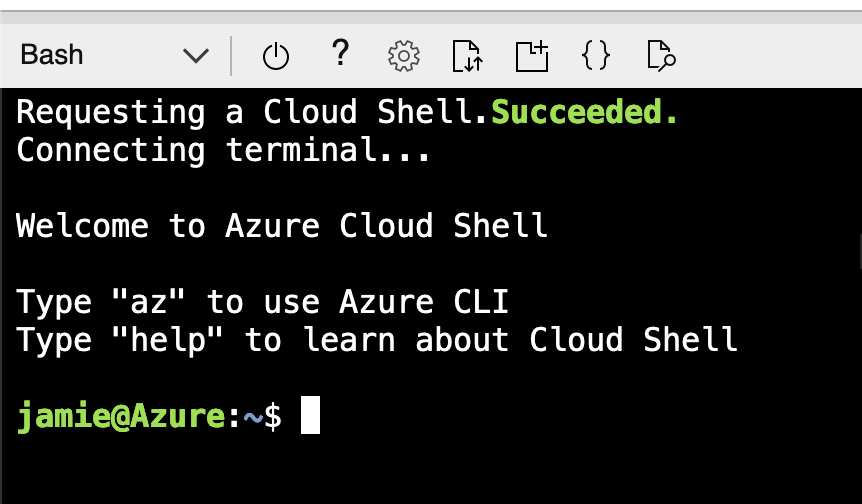Open the Settings gear menu

404,56
